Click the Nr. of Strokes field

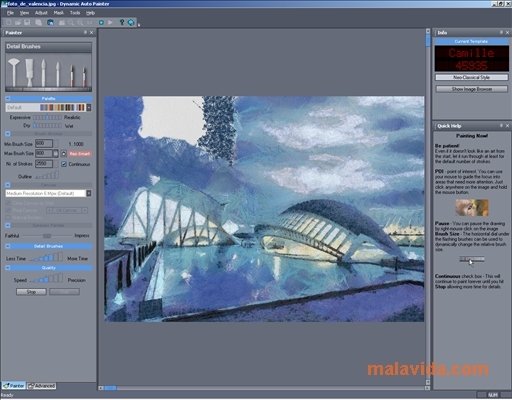click(x=44, y=164)
